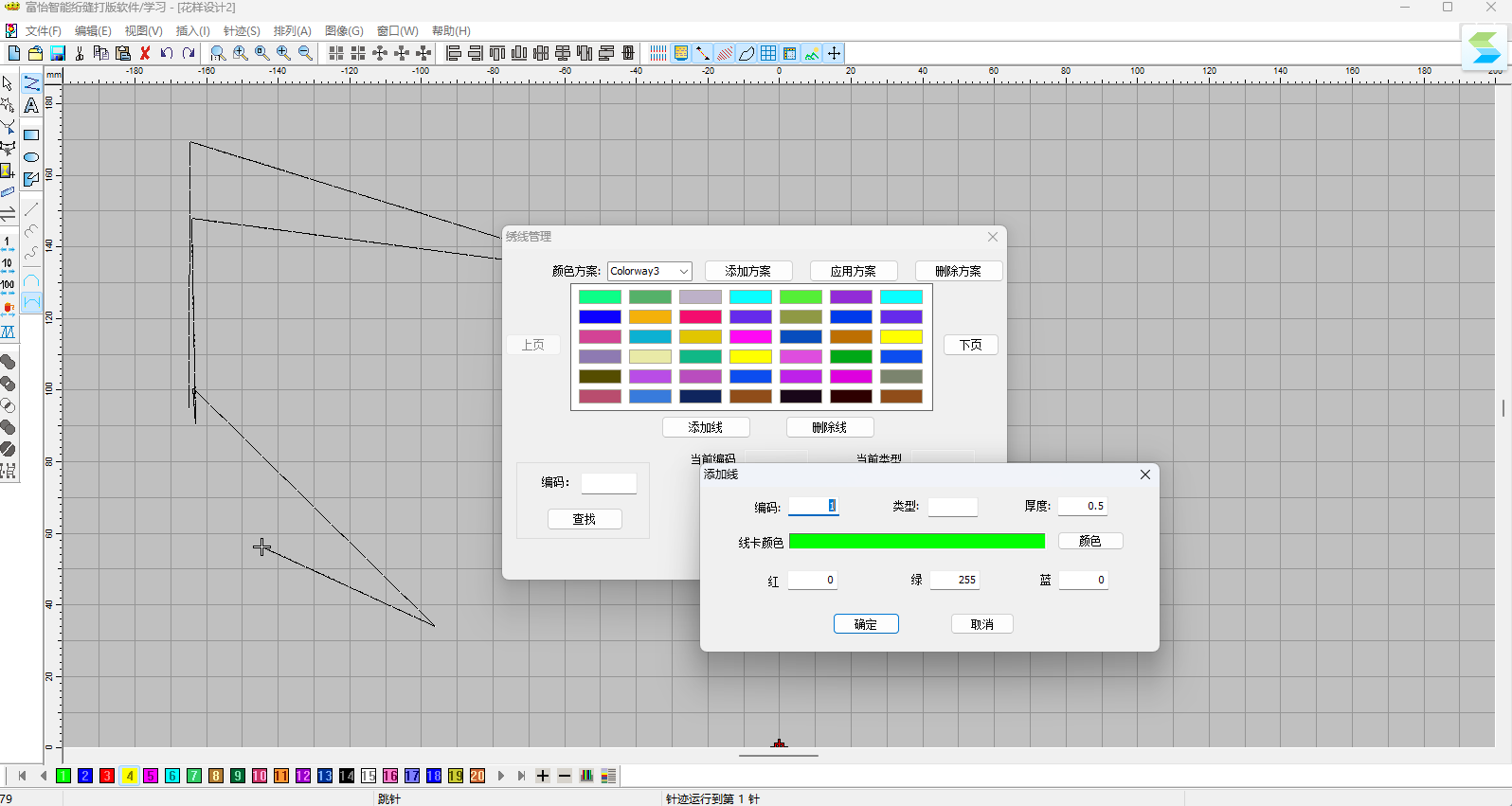Close the 添加线 dialog

tap(1145, 475)
